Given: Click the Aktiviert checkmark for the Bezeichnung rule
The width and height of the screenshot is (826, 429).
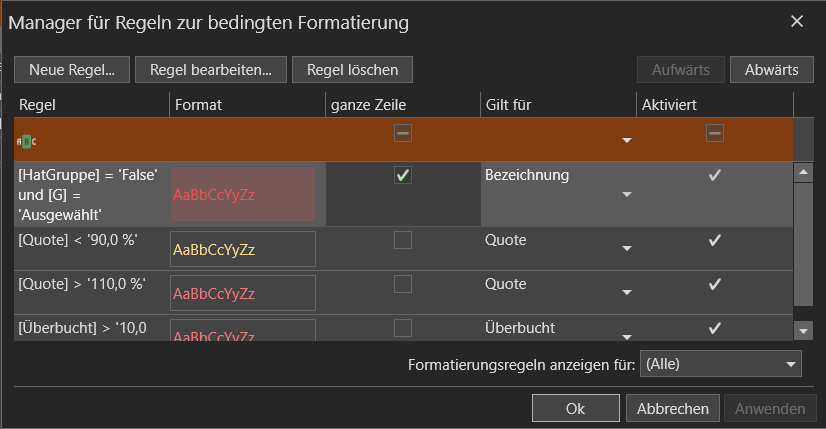Looking at the screenshot, I should coord(714,176).
